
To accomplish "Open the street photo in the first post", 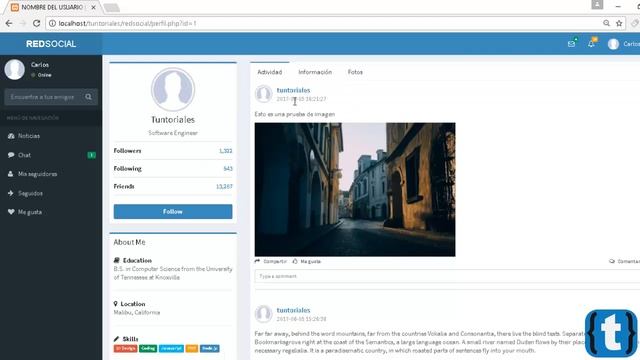I will coord(355,189).
